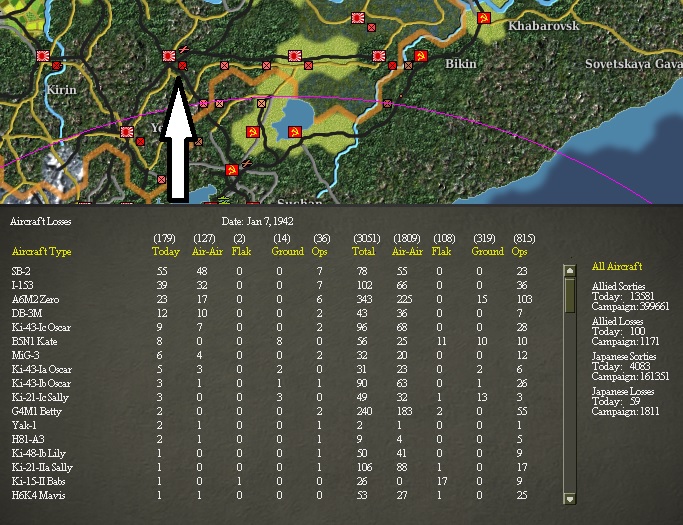This screenshot has width=683, height=525.
Task: Sort by today's Air-Air column (127)
Action: tap(207, 251)
